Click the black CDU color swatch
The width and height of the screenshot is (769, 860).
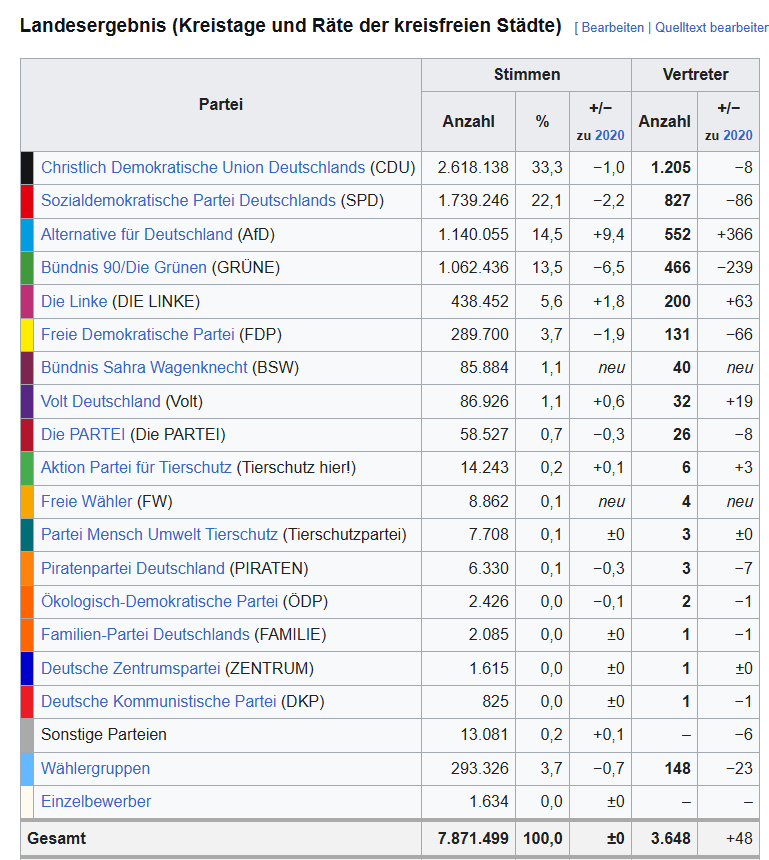pyautogui.click(x=27, y=167)
